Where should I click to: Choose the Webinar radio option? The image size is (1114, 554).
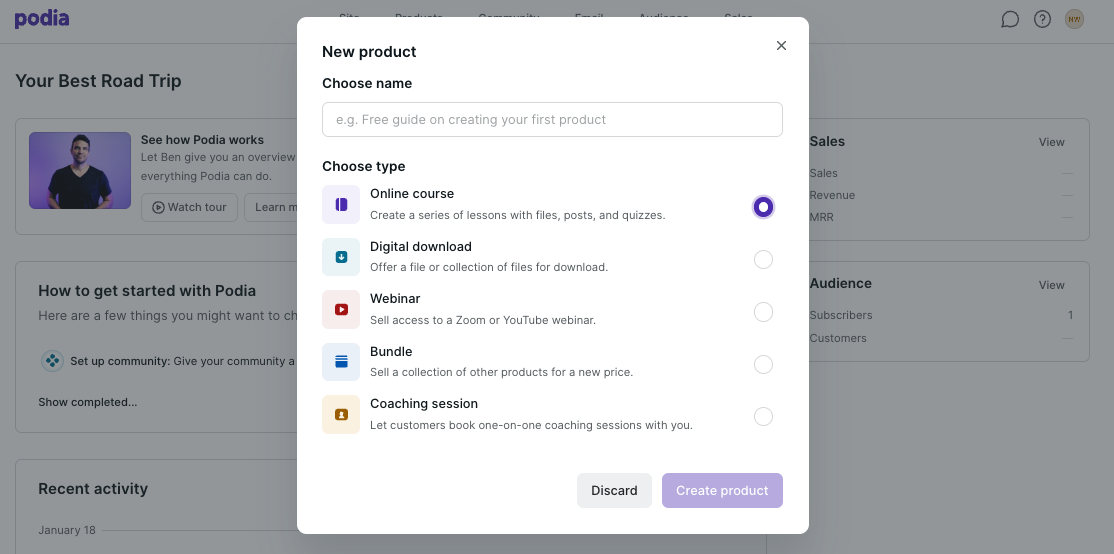[x=763, y=312]
